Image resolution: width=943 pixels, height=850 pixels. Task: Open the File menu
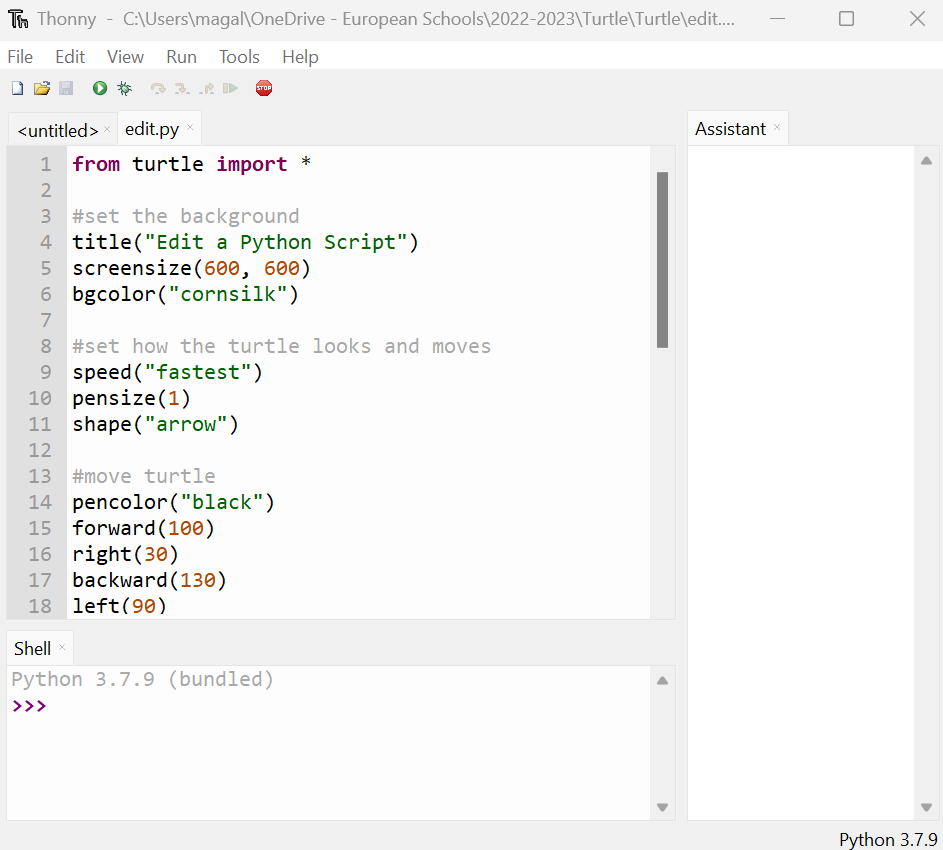[20, 57]
